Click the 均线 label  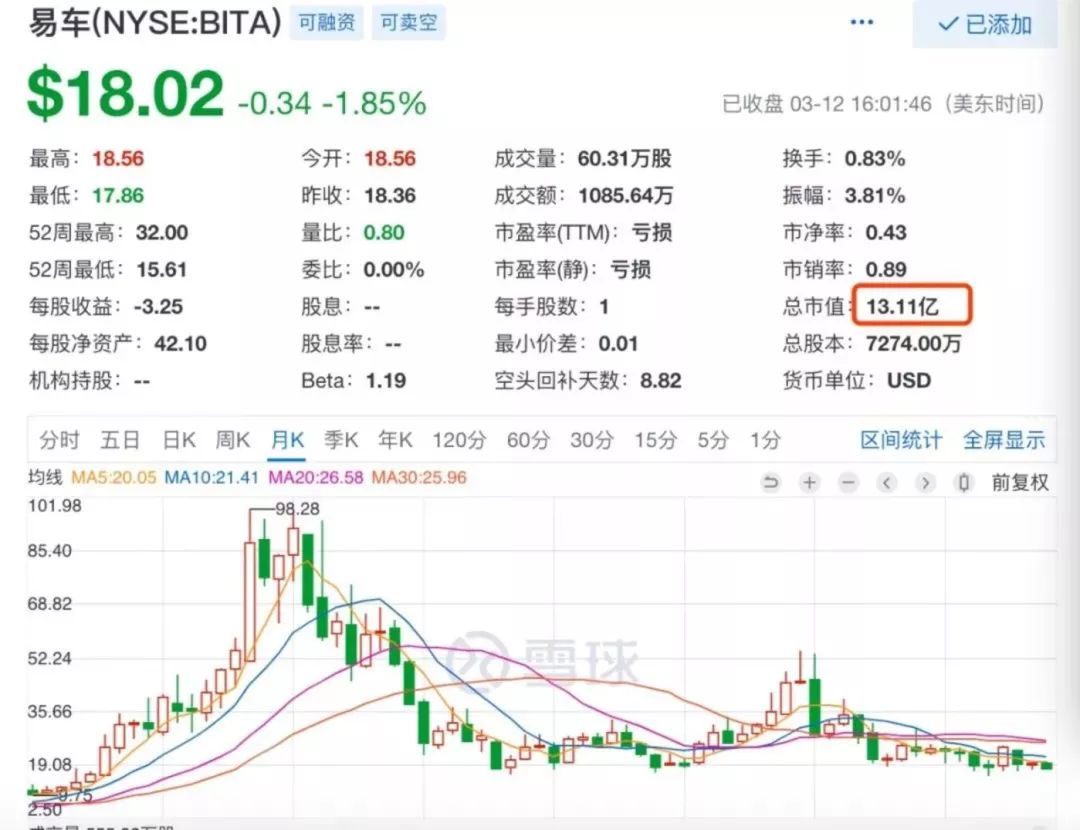tap(45, 477)
